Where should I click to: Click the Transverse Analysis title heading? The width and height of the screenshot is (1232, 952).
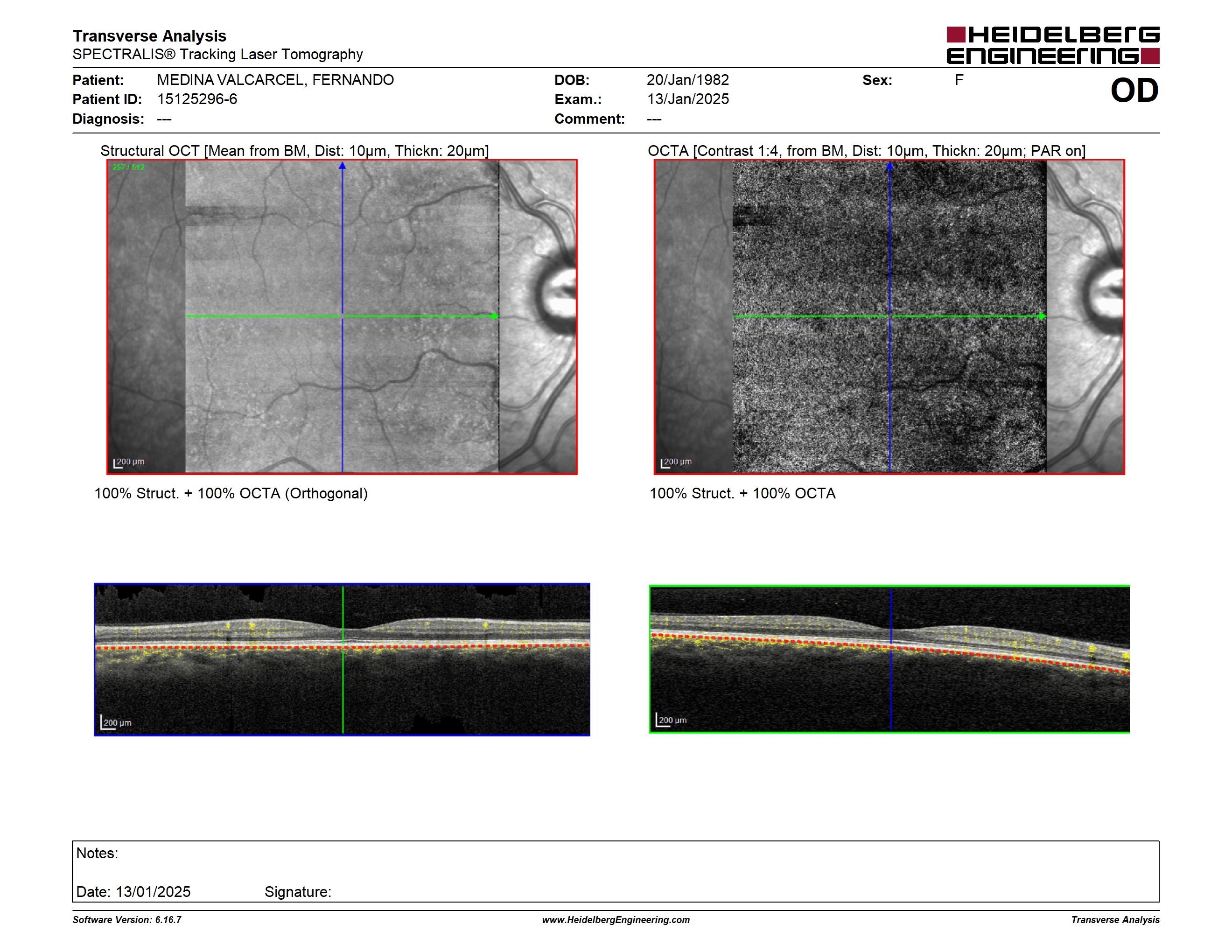tap(149, 36)
